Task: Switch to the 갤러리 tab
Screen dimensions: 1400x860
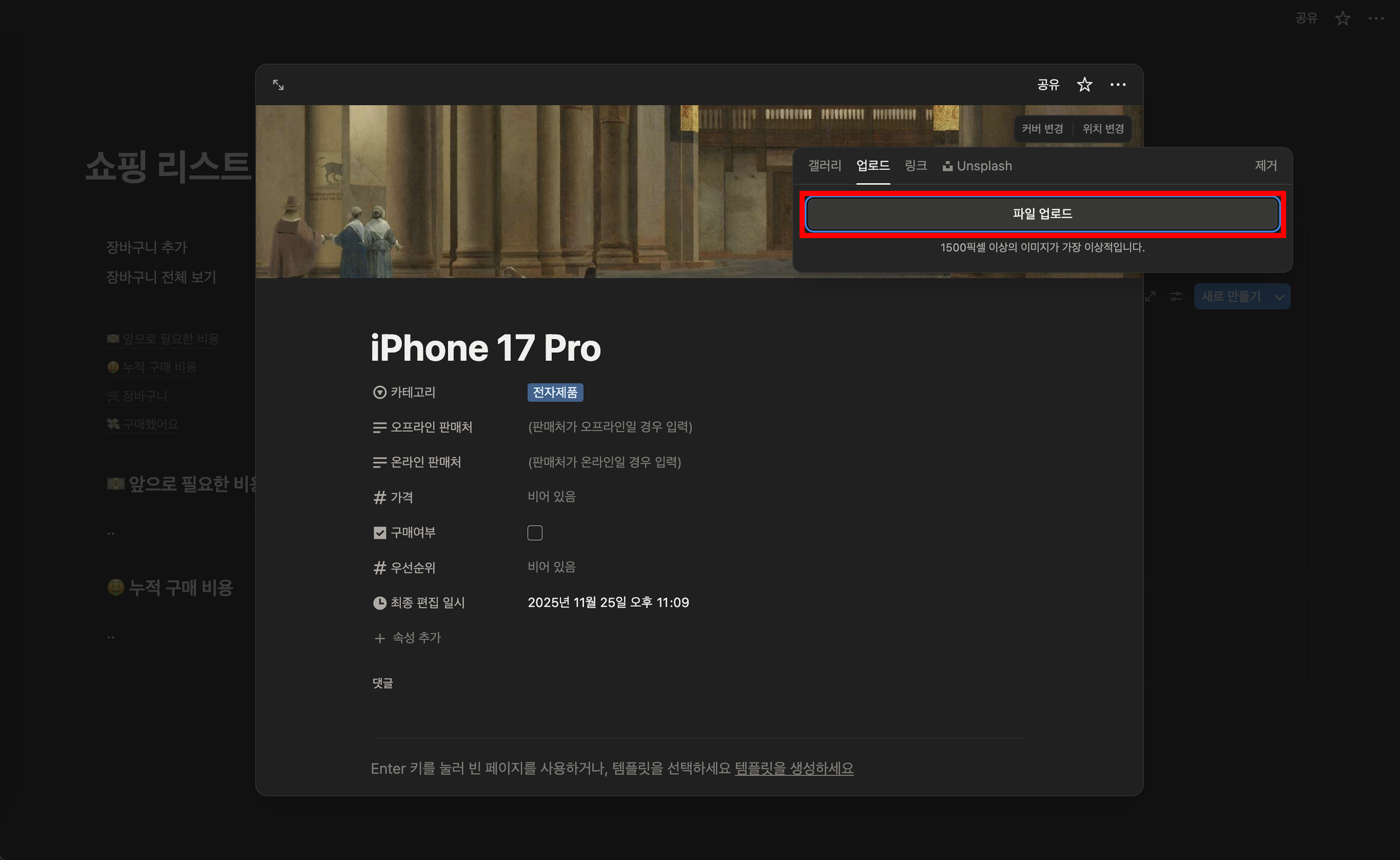Action: 824,166
